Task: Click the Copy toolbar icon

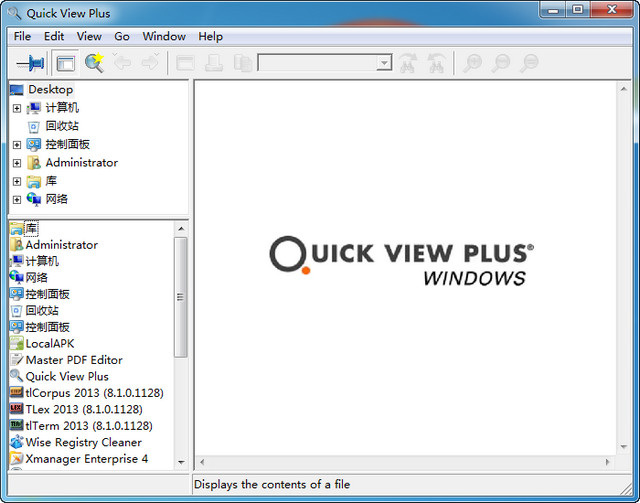Action: 243,63
